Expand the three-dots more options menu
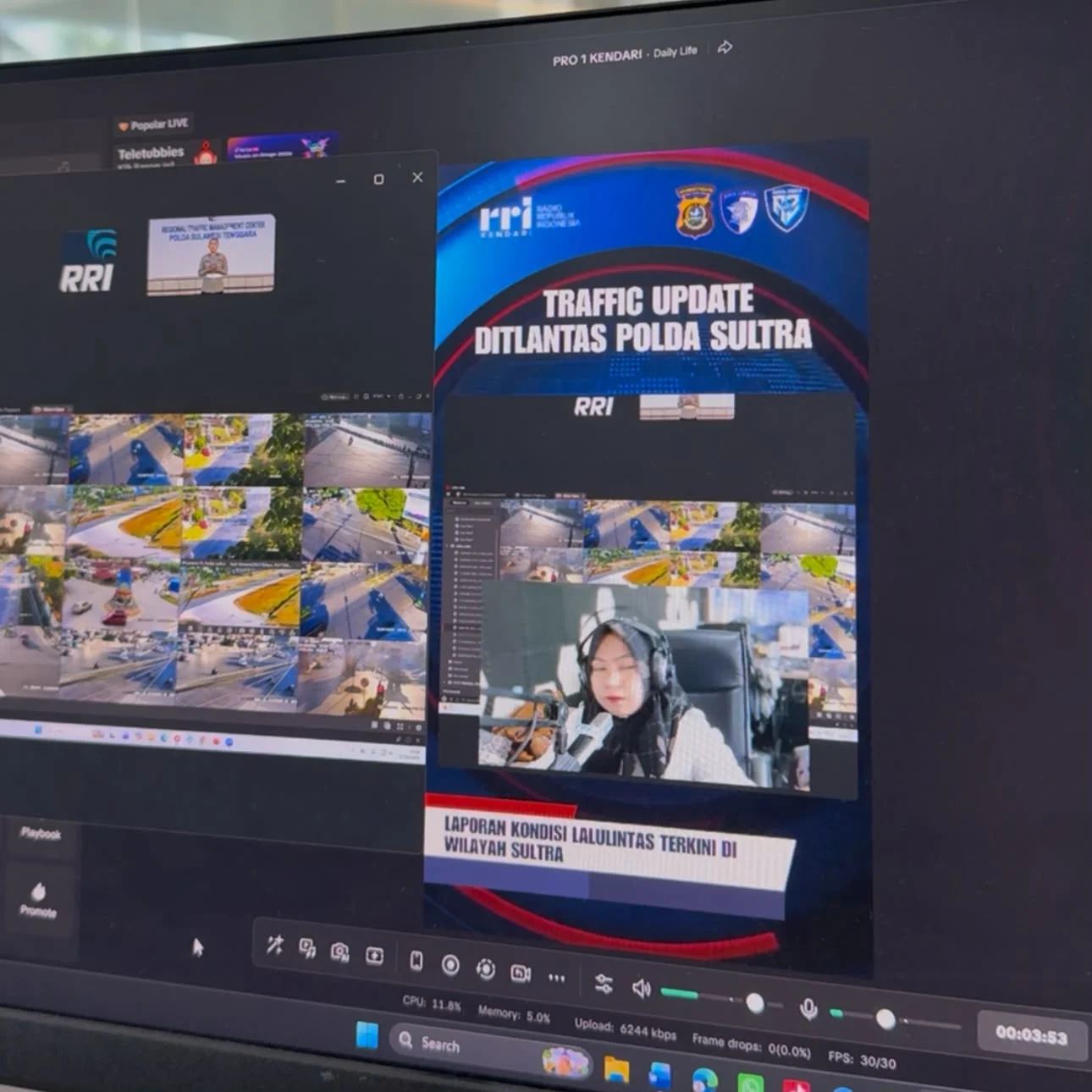The height and width of the screenshot is (1092, 1092). [556, 978]
